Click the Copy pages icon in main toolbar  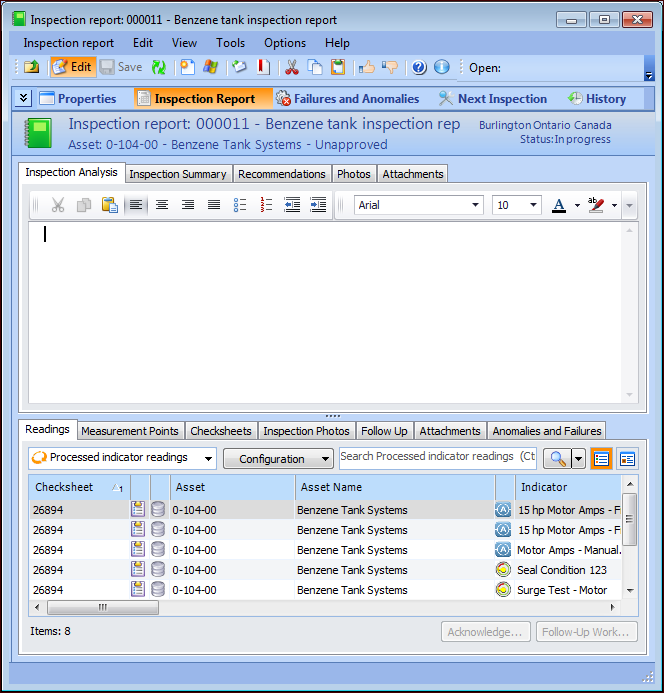click(315, 67)
